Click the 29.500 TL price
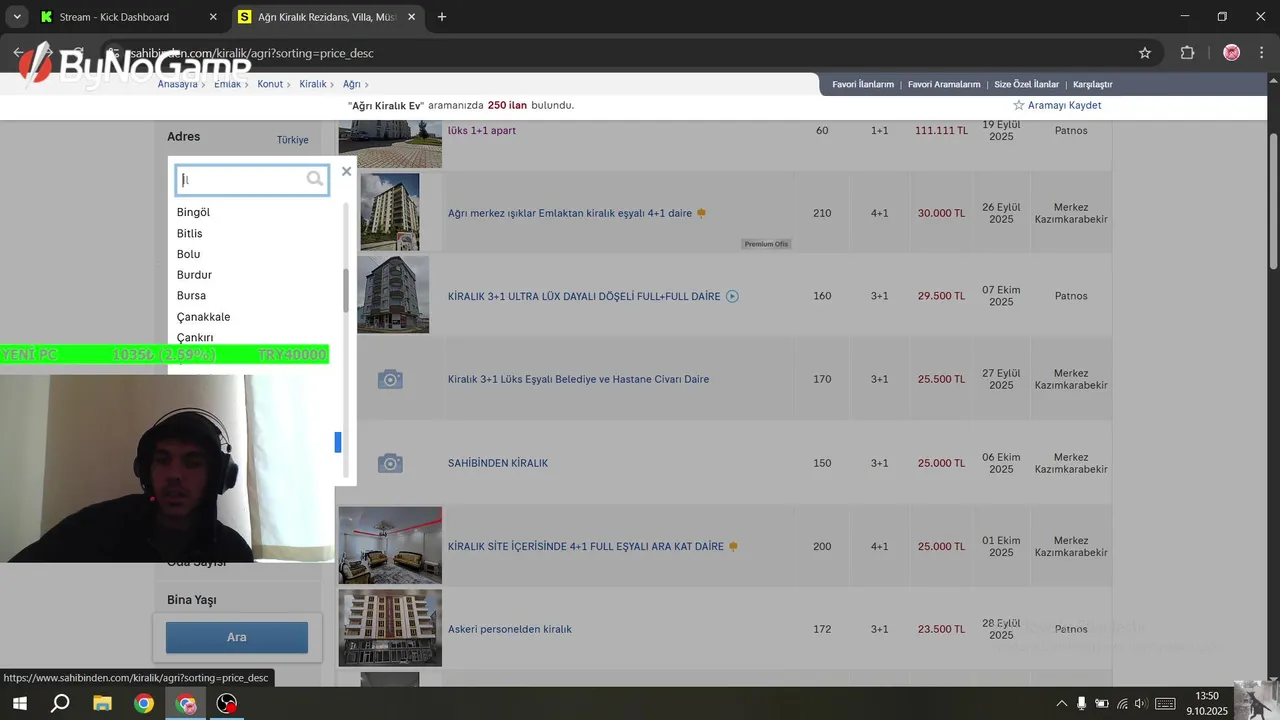This screenshot has width=1280, height=720. point(941,296)
